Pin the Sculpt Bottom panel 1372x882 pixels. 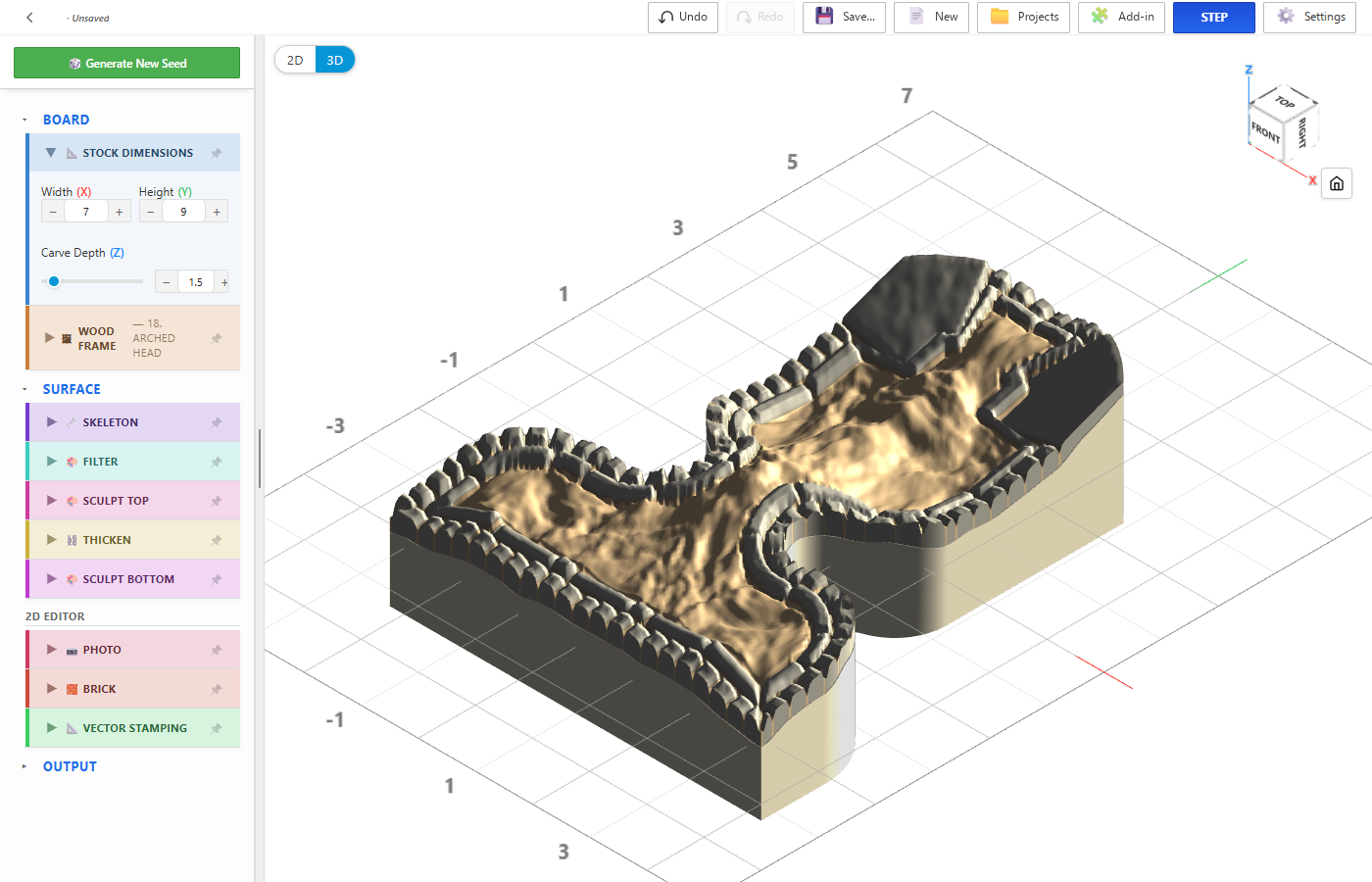point(217,579)
